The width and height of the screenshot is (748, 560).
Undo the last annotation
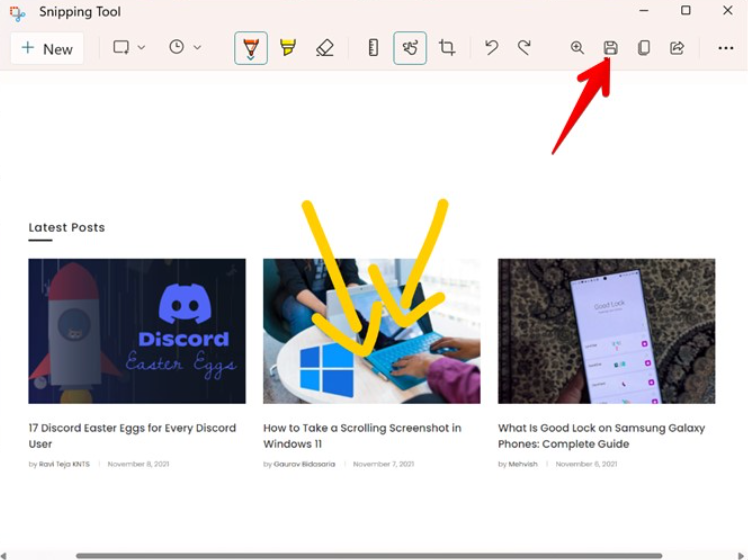pyautogui.click(x=491, y=47)
